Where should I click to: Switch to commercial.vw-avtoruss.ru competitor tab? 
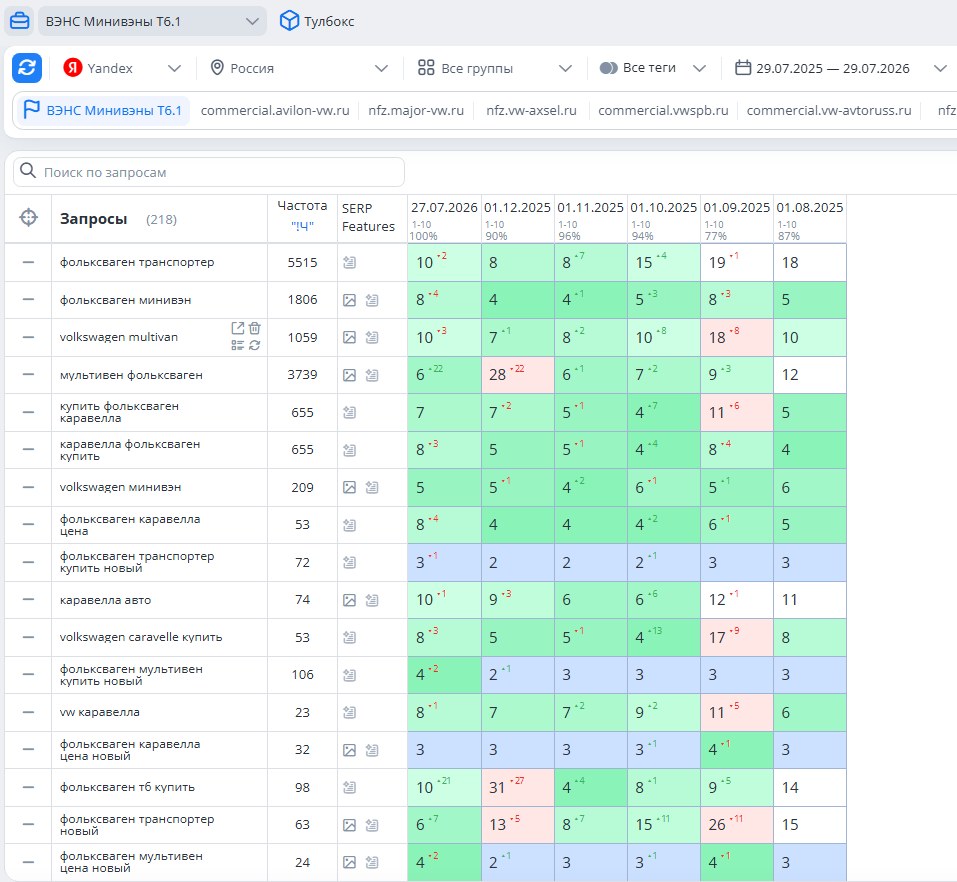[829, 110]
